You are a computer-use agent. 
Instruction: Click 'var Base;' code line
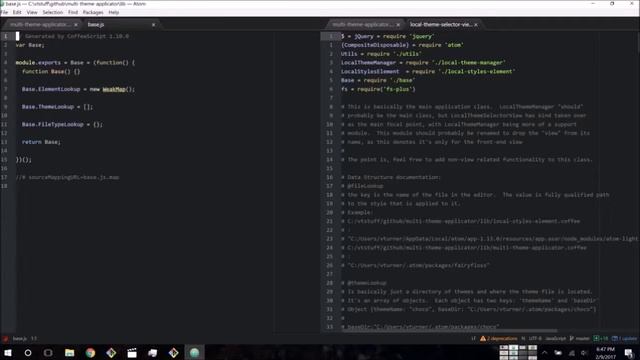(x=30, y=45)
